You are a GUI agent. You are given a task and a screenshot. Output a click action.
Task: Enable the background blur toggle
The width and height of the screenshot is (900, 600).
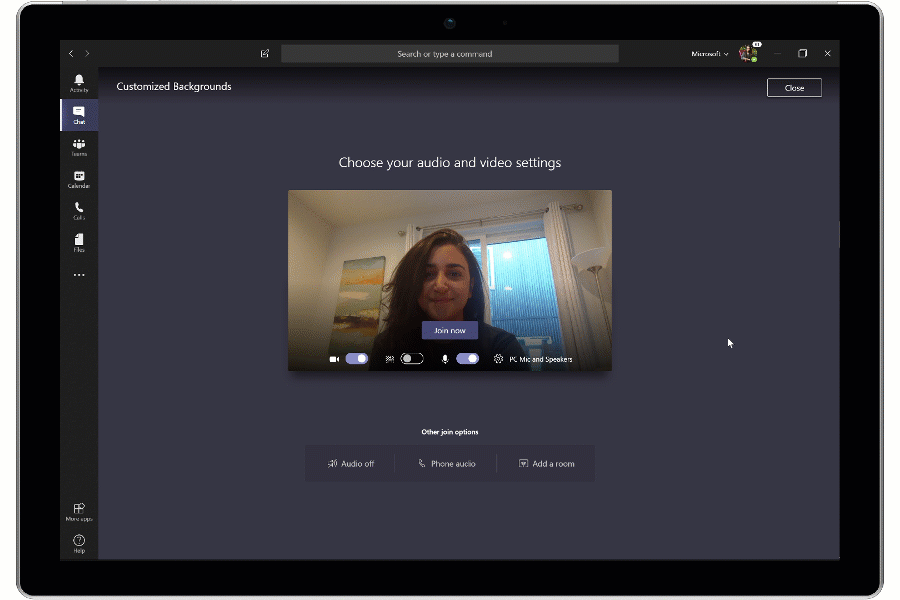pos(411,358)
